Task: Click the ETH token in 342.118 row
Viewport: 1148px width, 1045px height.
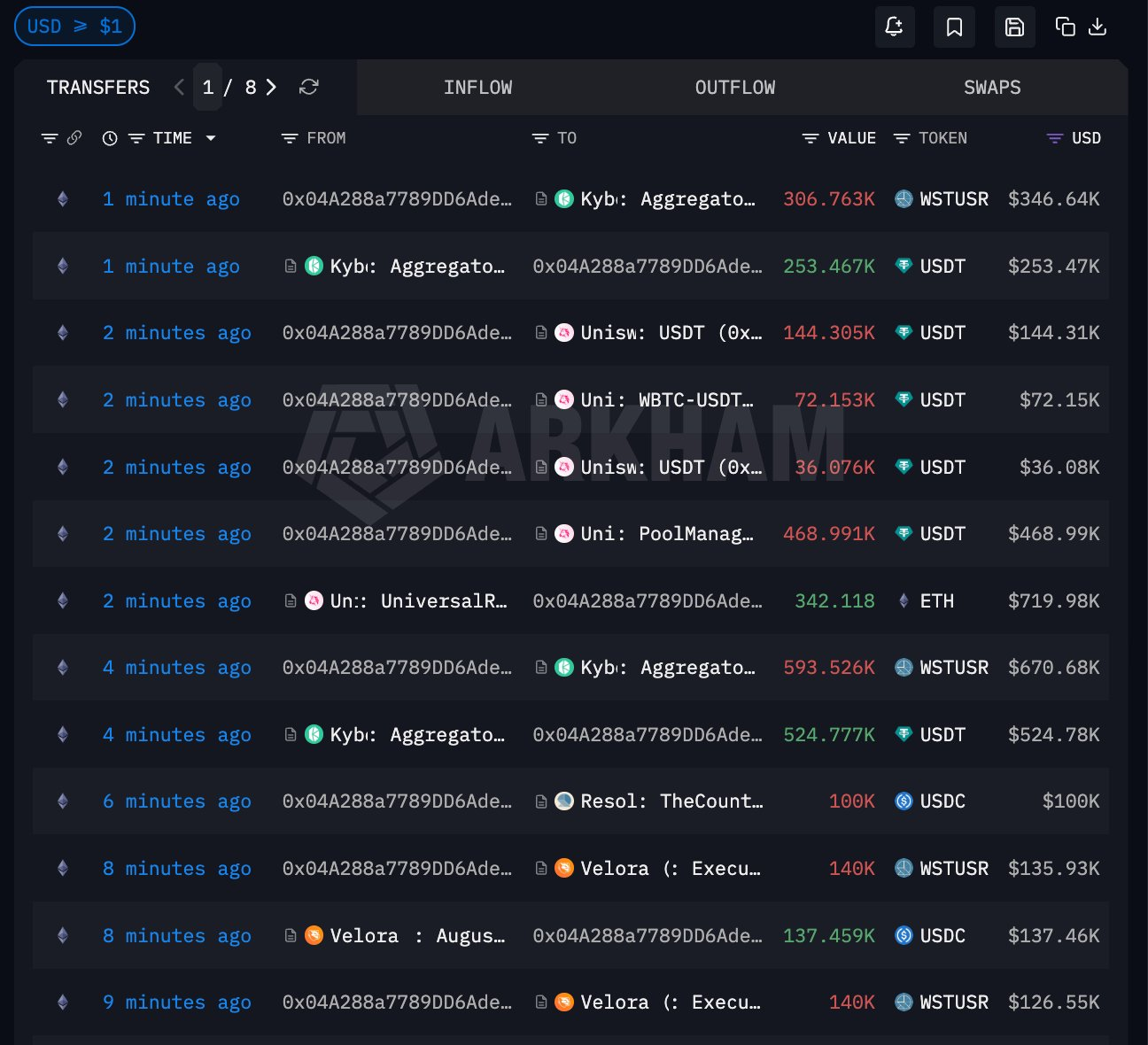Action: point(936,601)
